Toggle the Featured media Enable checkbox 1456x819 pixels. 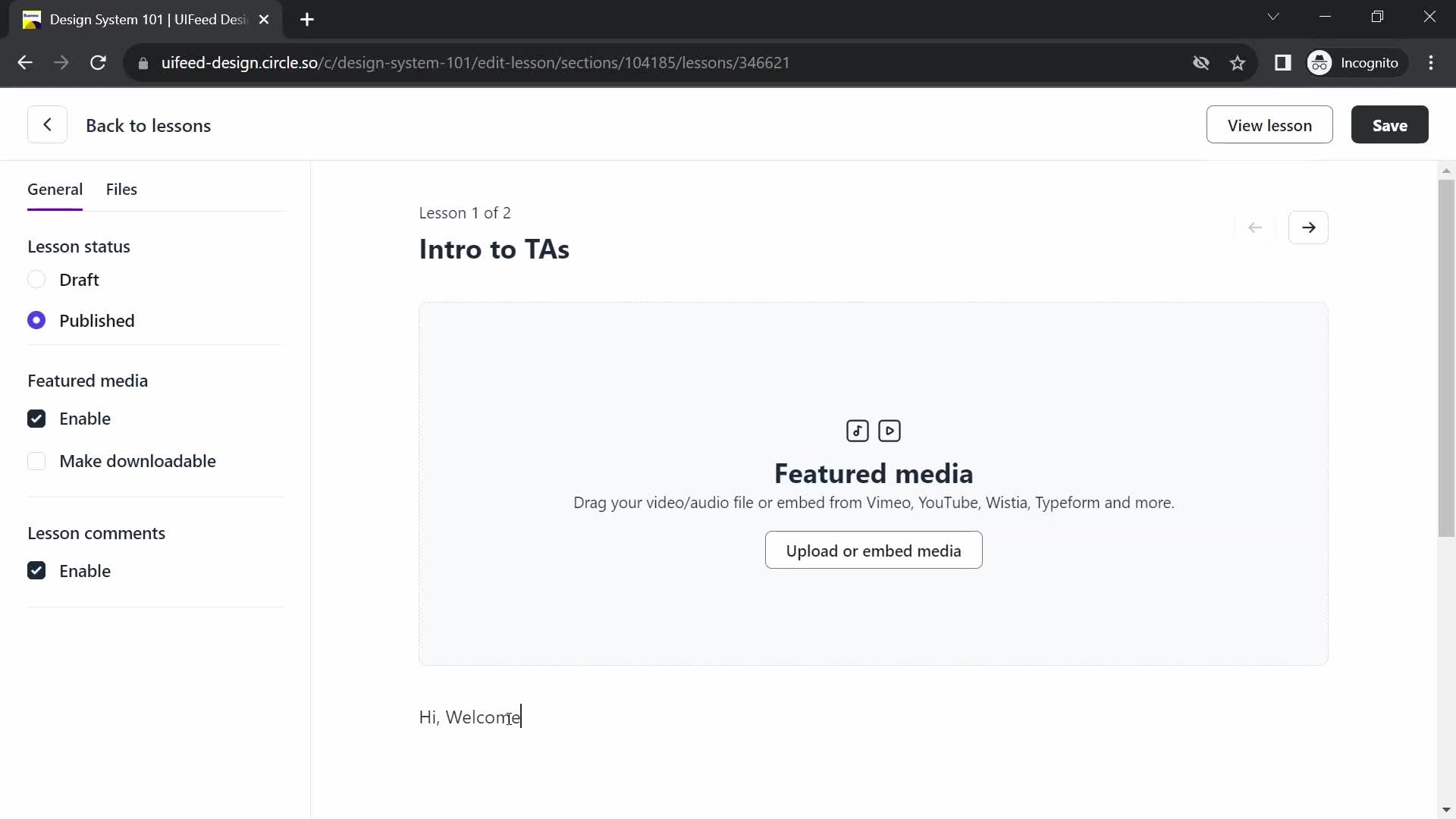tap(36, 418)
